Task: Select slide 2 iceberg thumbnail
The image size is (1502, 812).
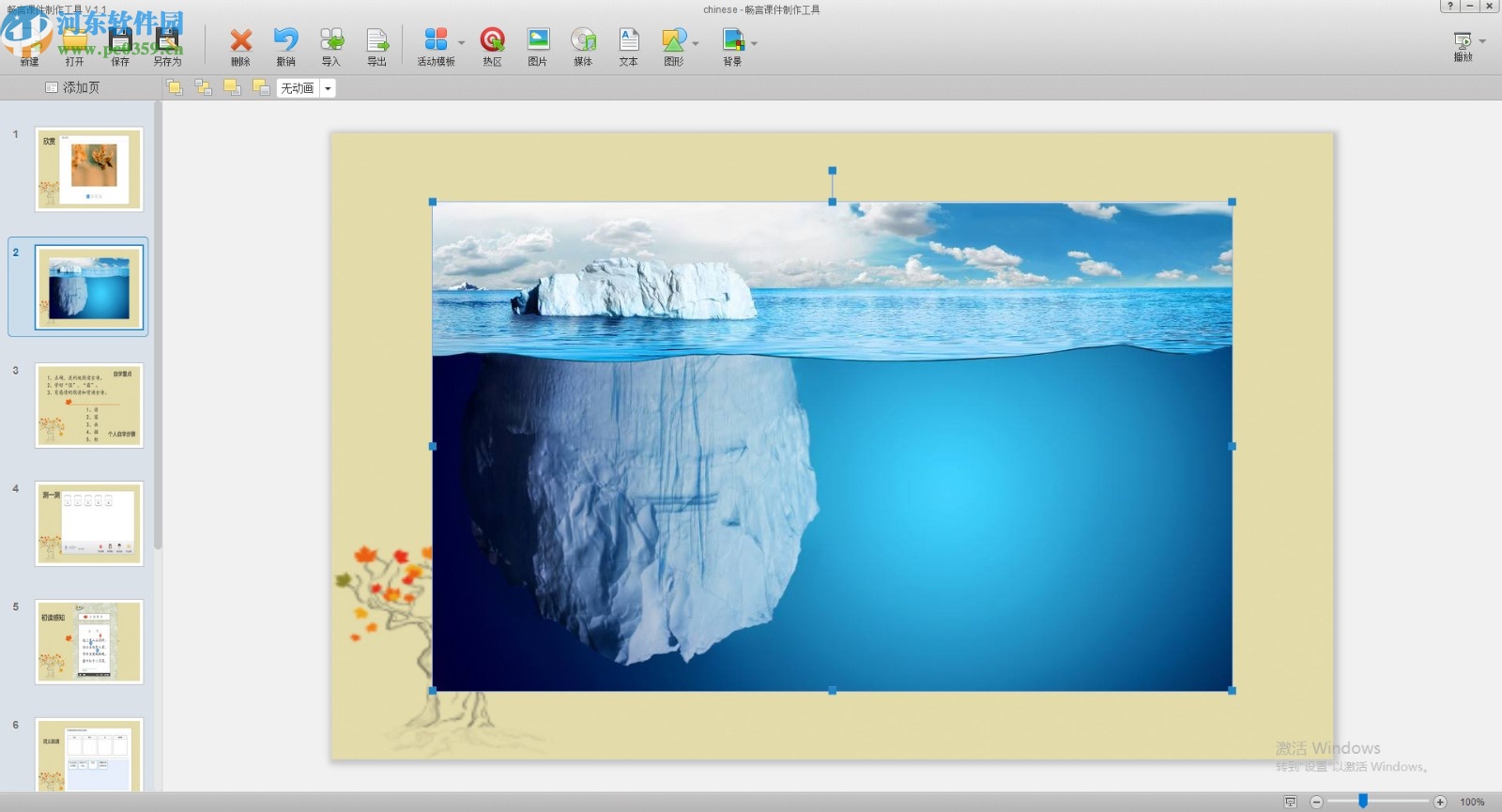Action: [89, 287]
